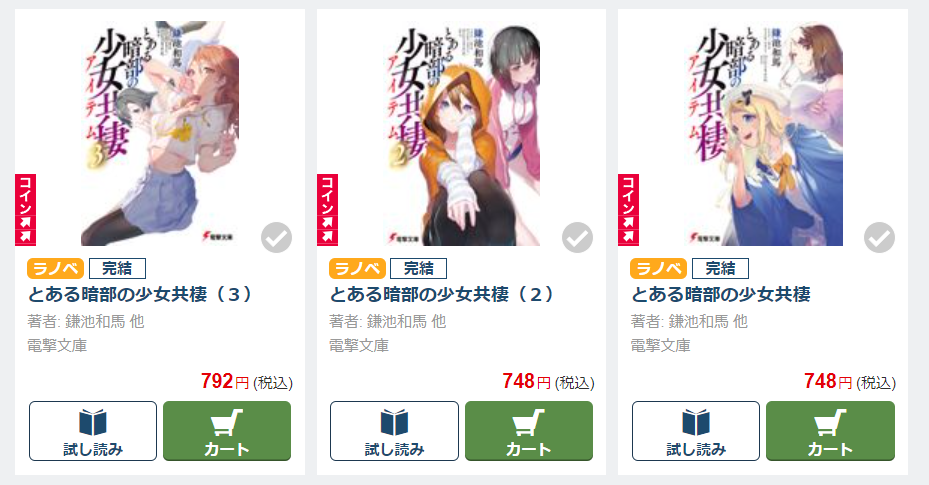929x485 pixels.
Task: Open volume 2 cover thumbnail
Action: (462, 133)
